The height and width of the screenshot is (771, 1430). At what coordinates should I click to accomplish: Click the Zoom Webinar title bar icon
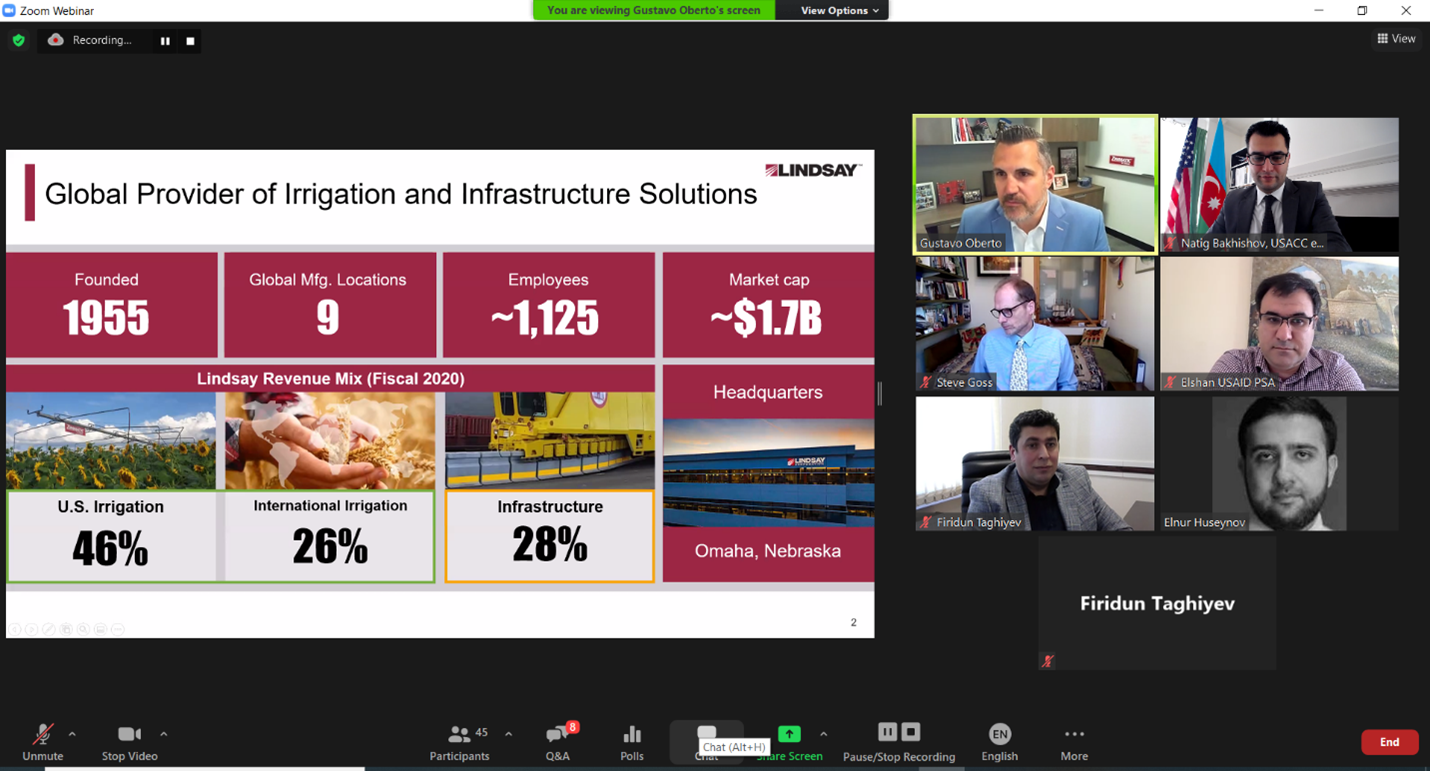[9, 10]
